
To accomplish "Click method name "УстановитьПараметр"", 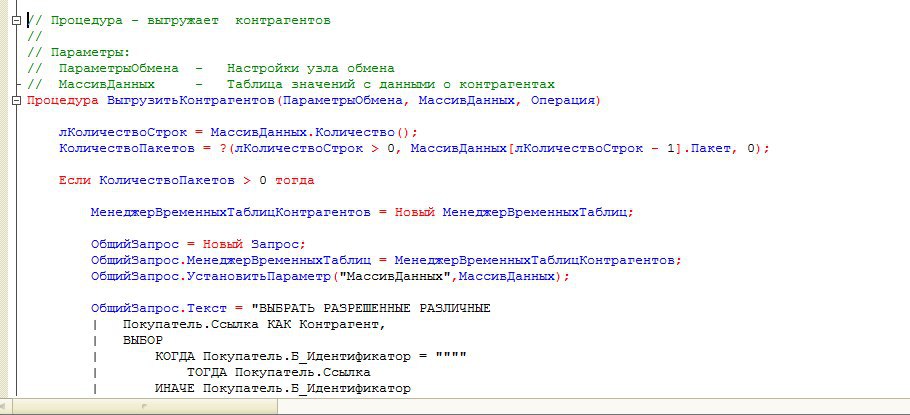I will tap(259, 276).
